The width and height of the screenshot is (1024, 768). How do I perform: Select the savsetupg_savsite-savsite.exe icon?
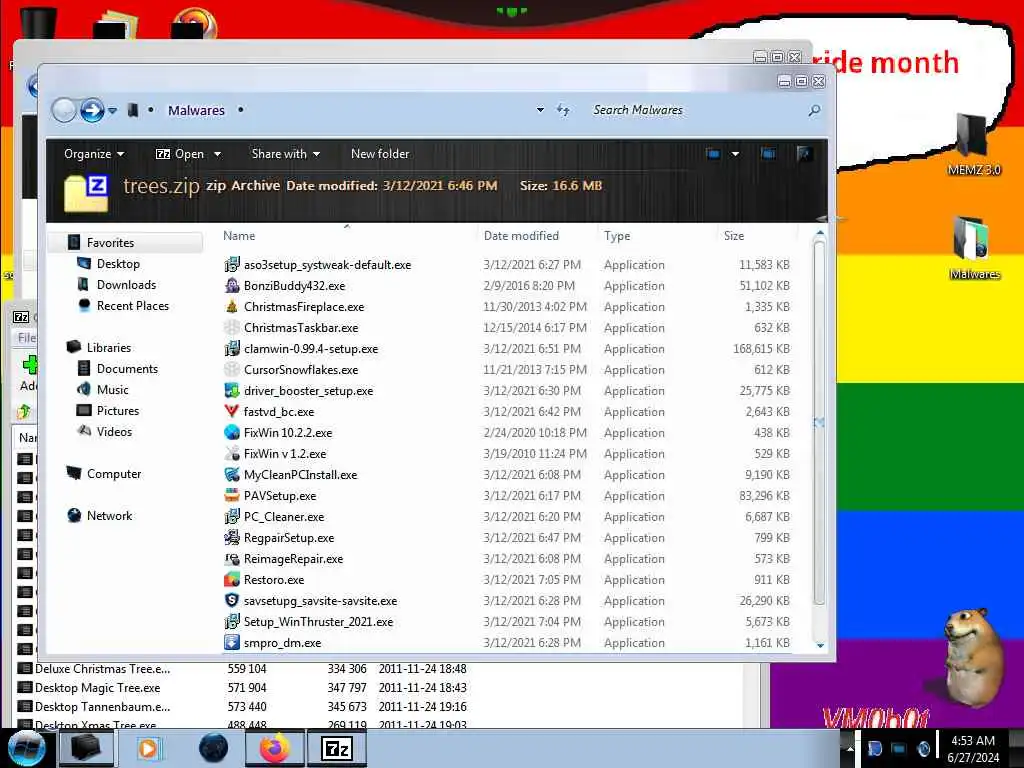231,601
